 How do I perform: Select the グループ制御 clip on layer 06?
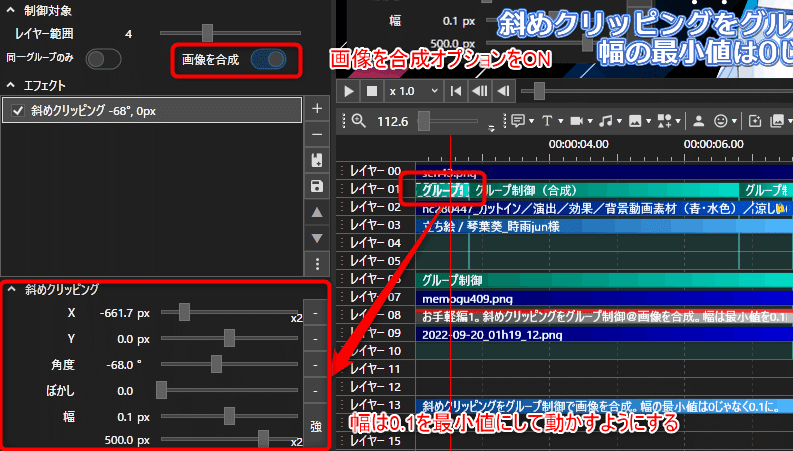tap(604, 280)
